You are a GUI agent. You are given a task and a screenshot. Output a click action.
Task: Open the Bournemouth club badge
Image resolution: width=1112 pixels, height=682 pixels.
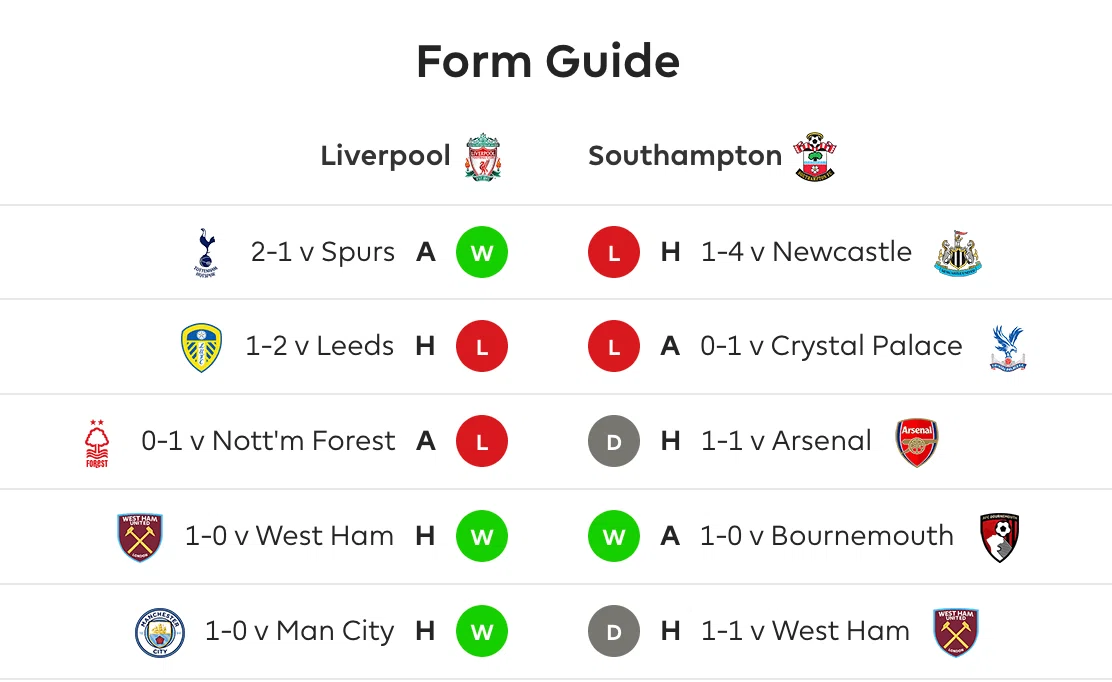[x=1000, y=537]
